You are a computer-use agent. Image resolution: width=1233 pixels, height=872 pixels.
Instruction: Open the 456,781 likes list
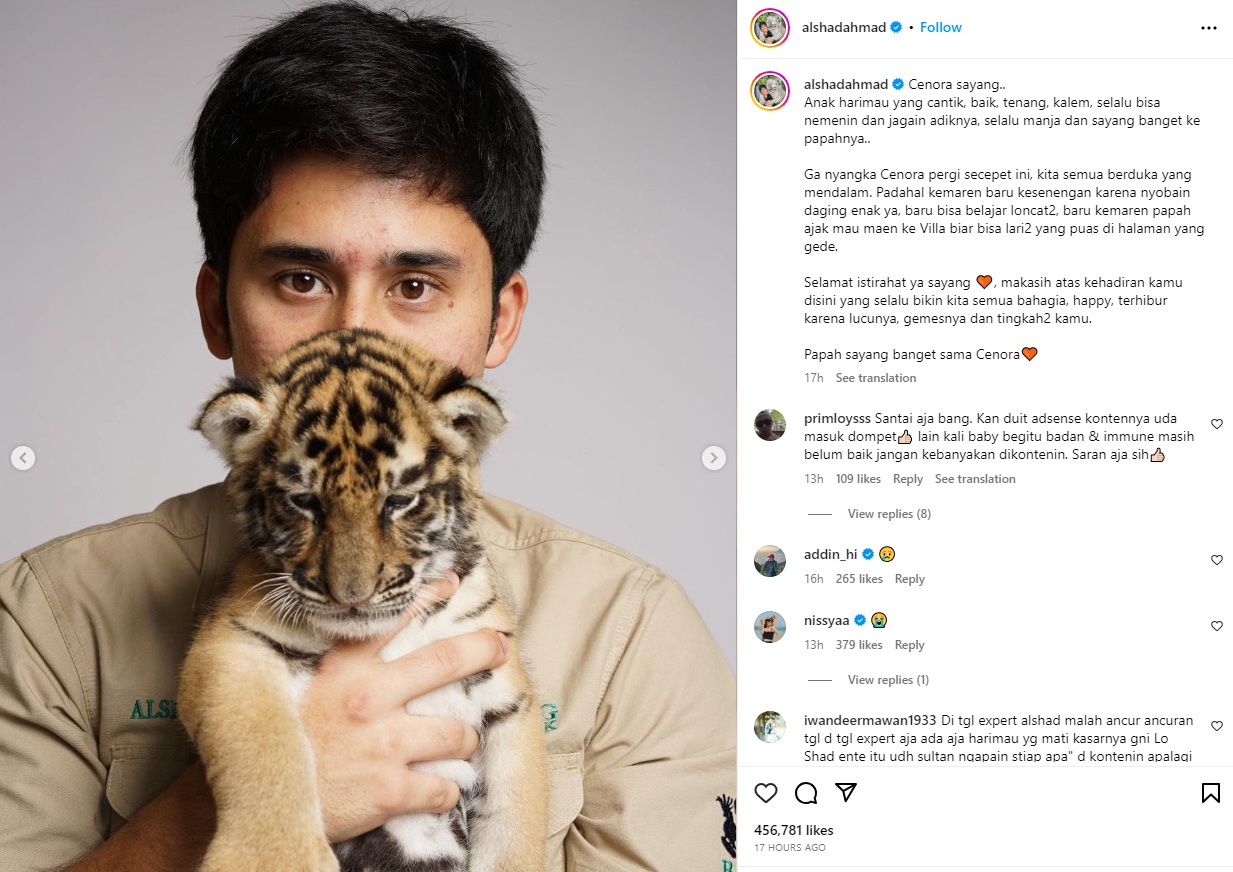tap(793, 830)
